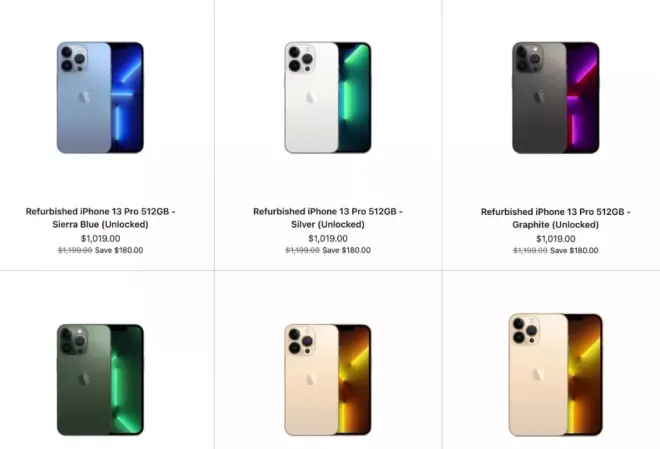Screen dimensions: 660x449
Task: Click the Save $180.00 text under Graphite
Action: (574, 250)
